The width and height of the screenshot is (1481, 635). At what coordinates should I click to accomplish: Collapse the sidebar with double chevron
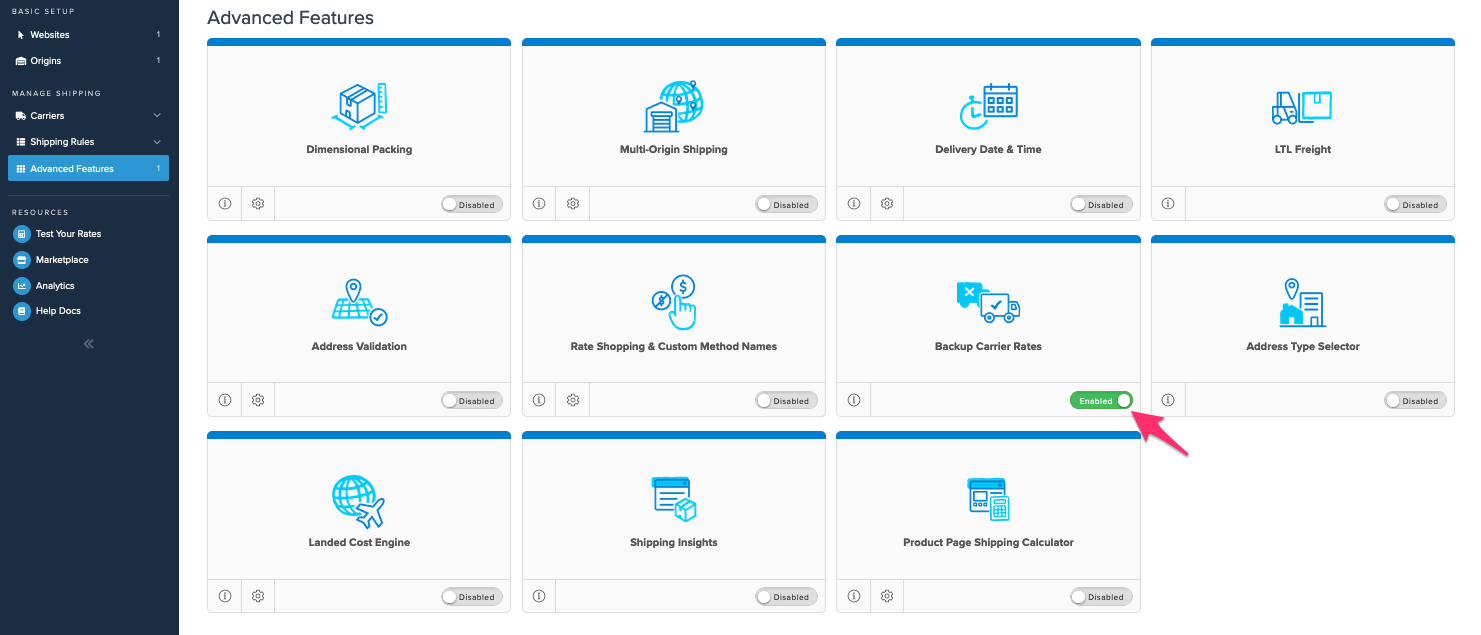pos(89,343)
